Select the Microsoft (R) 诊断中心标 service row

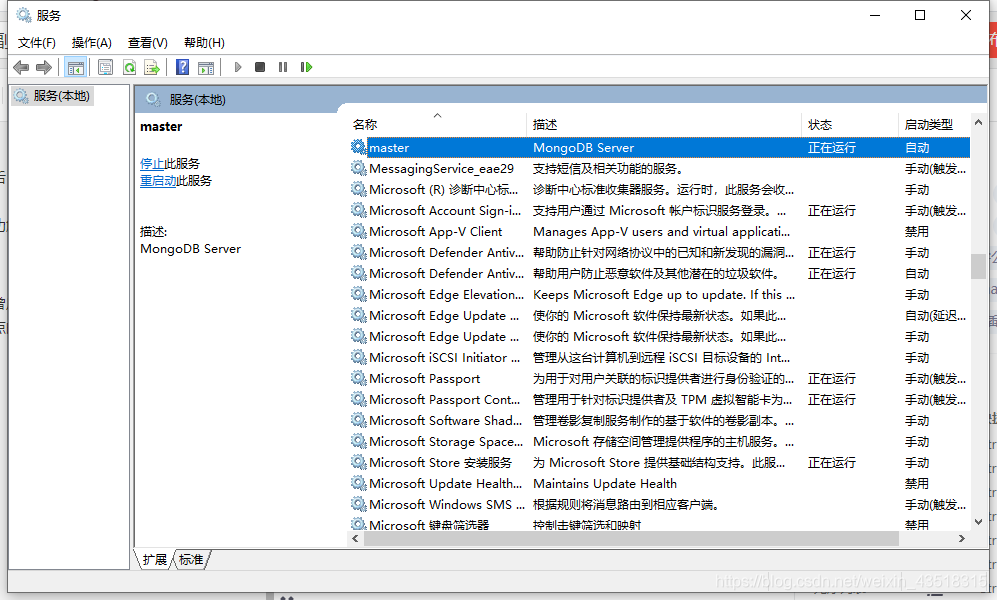tap(660, 189)
